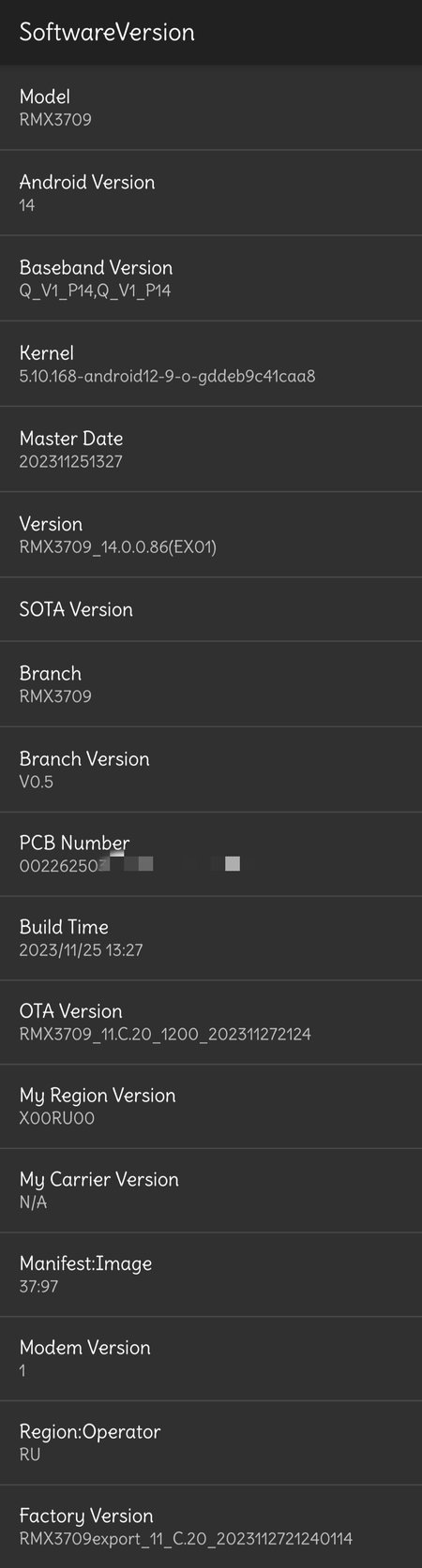Tap the SOTA Version item
Screen dimensions: 422x1568
click(211, 609)
